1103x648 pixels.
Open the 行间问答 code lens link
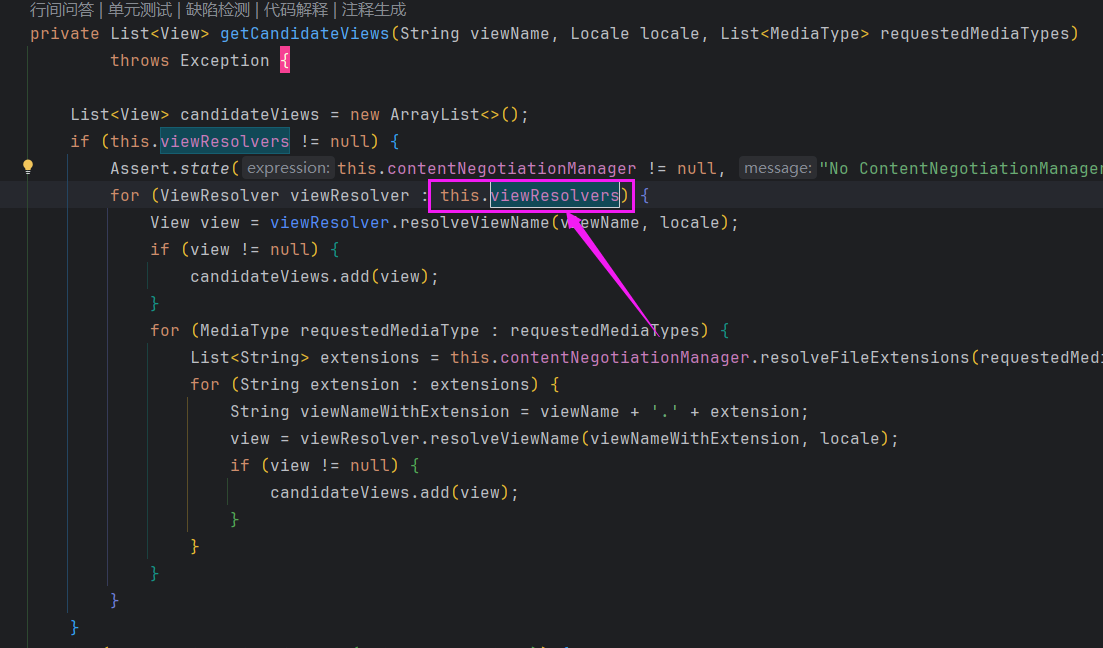pyautogui.click(x=61, y=10)
